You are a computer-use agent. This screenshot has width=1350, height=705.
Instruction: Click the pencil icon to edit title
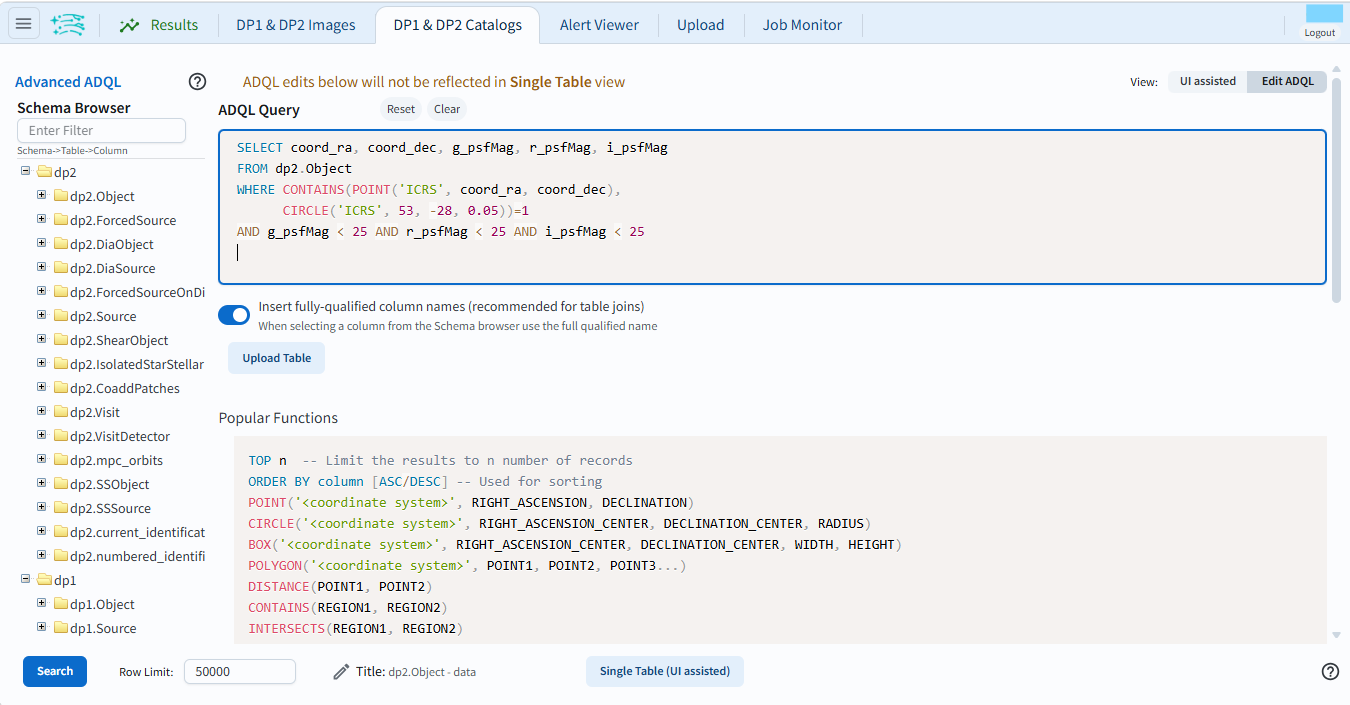(341, 672)
